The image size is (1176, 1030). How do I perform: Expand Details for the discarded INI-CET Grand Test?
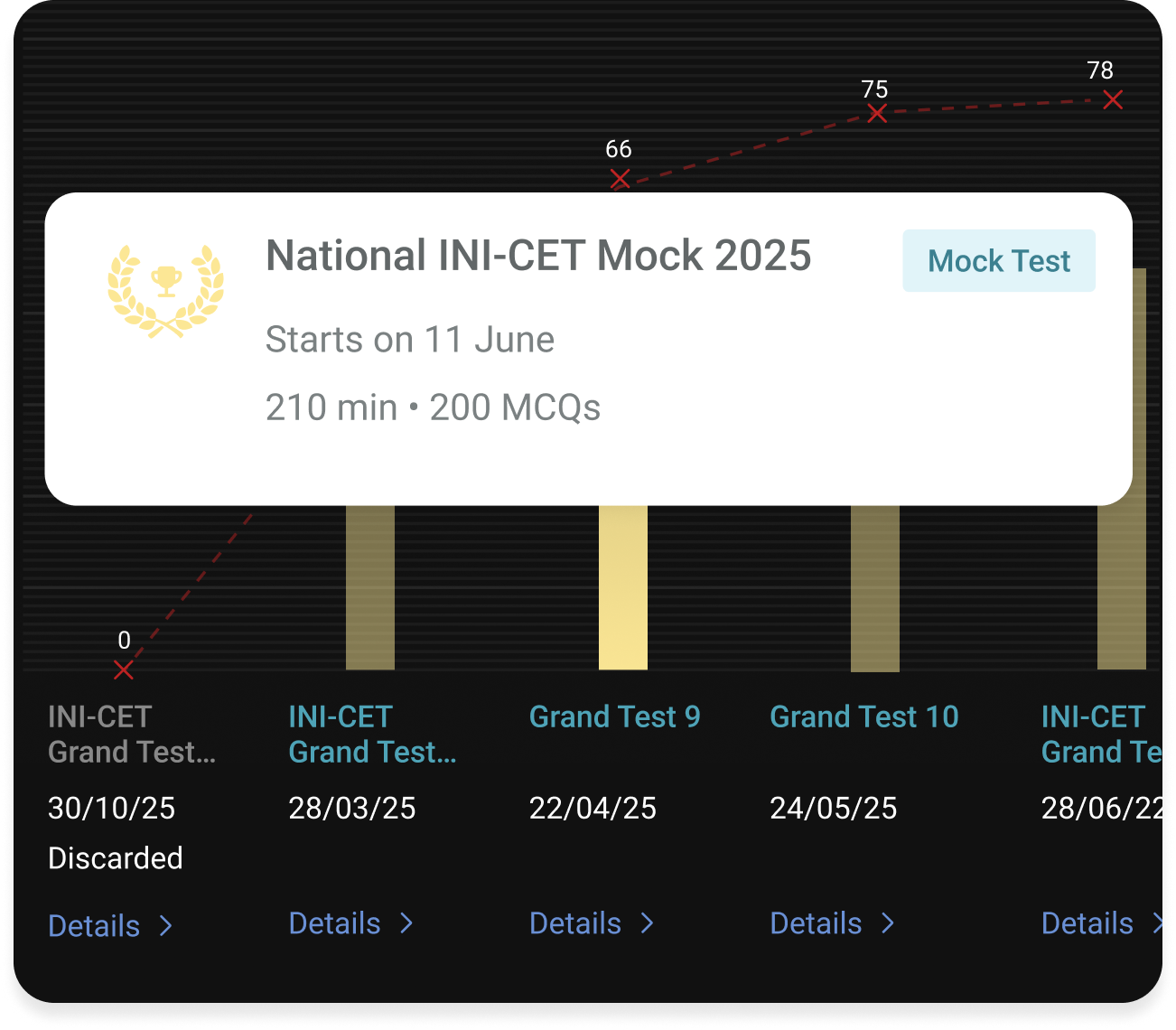coord(108,926)
